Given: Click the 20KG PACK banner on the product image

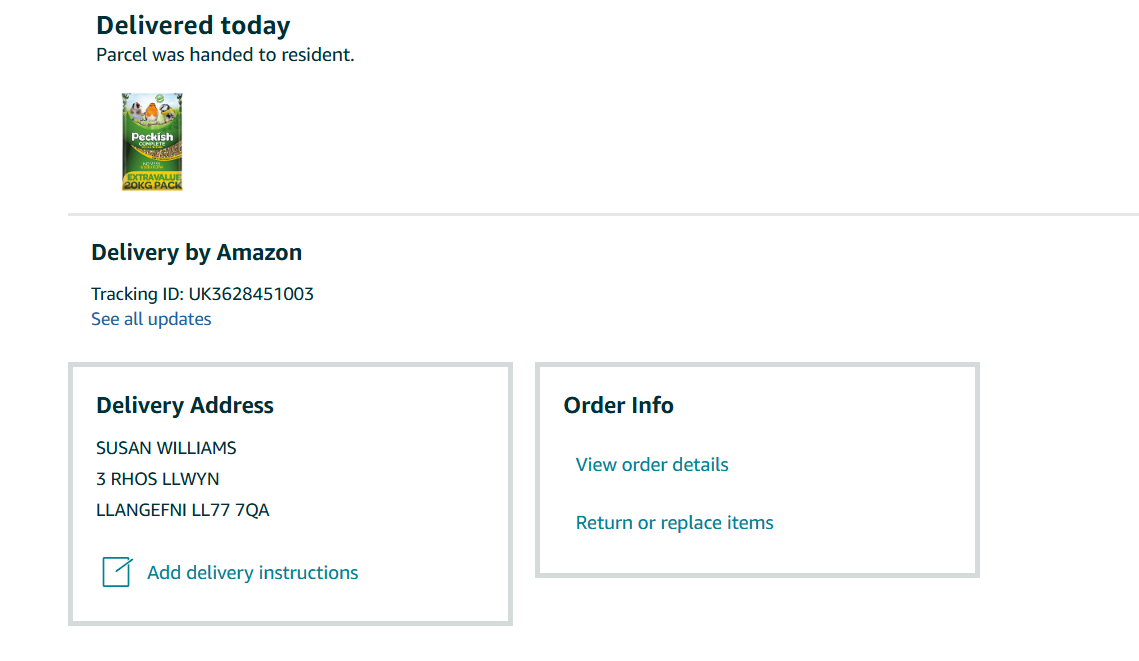Looking at the screenshot, I should 152,185.
